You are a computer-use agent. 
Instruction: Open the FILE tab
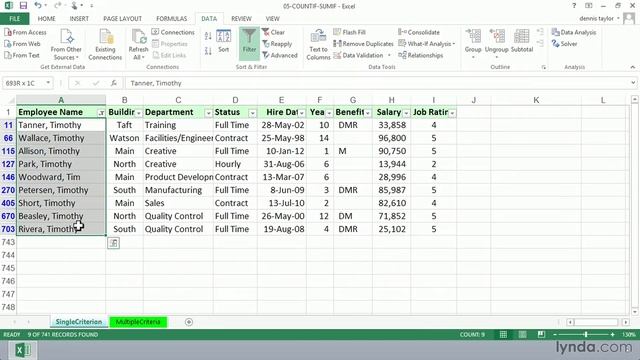point(14,19)
